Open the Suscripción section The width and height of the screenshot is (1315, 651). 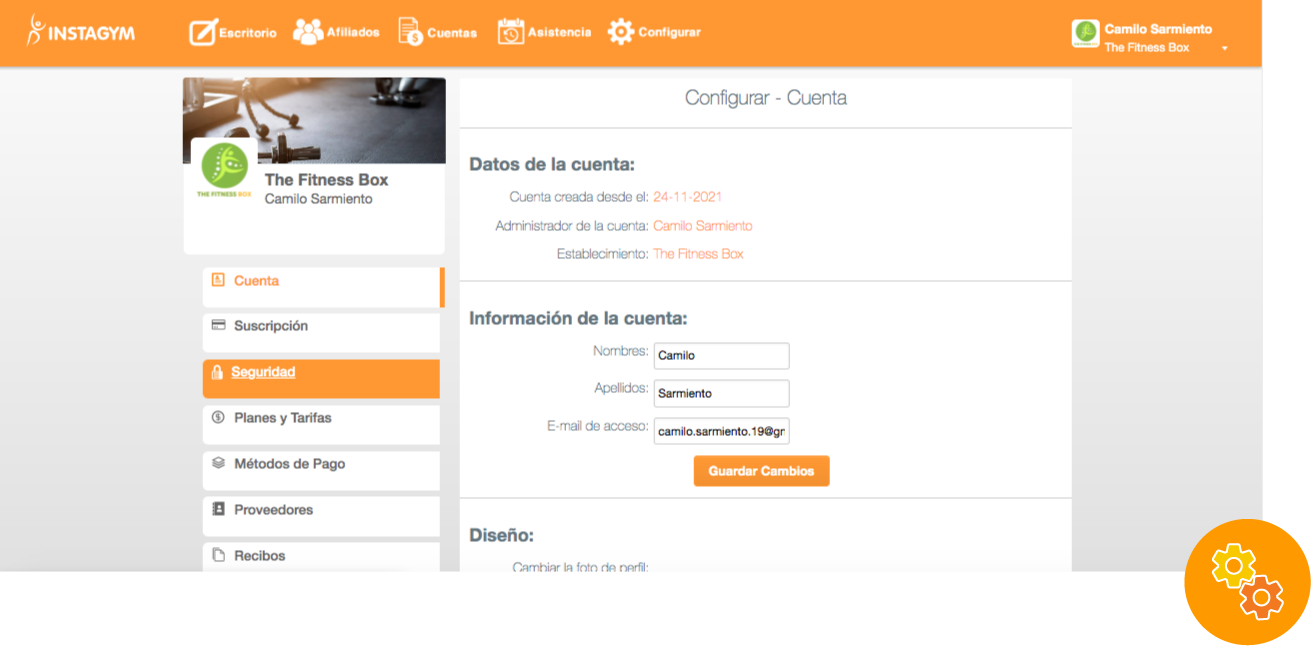tap(270, 326)
